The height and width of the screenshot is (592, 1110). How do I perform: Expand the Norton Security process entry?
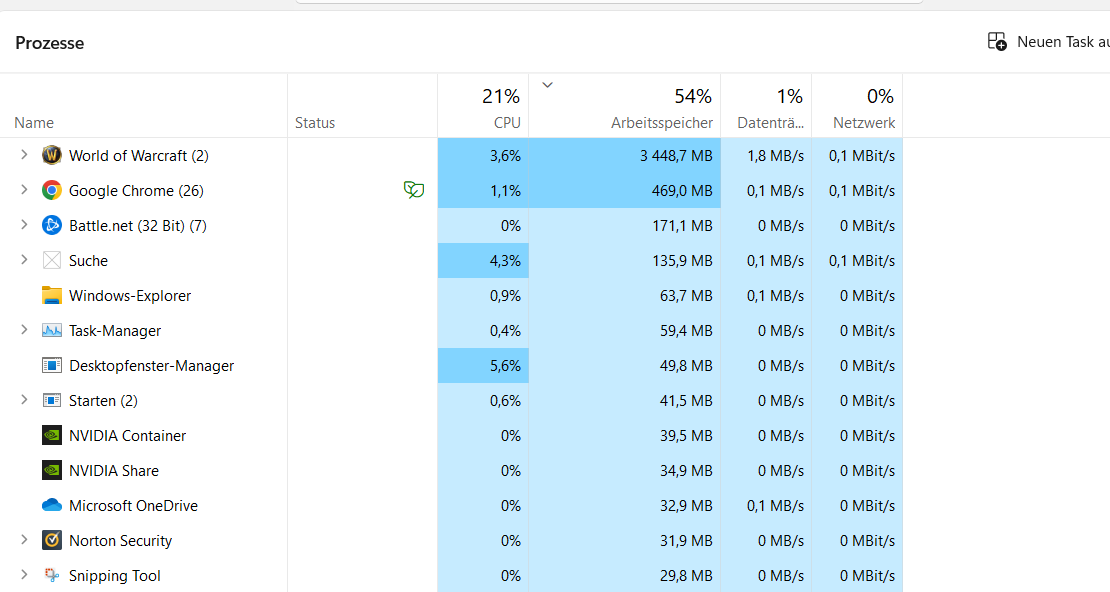click(24, 540)
